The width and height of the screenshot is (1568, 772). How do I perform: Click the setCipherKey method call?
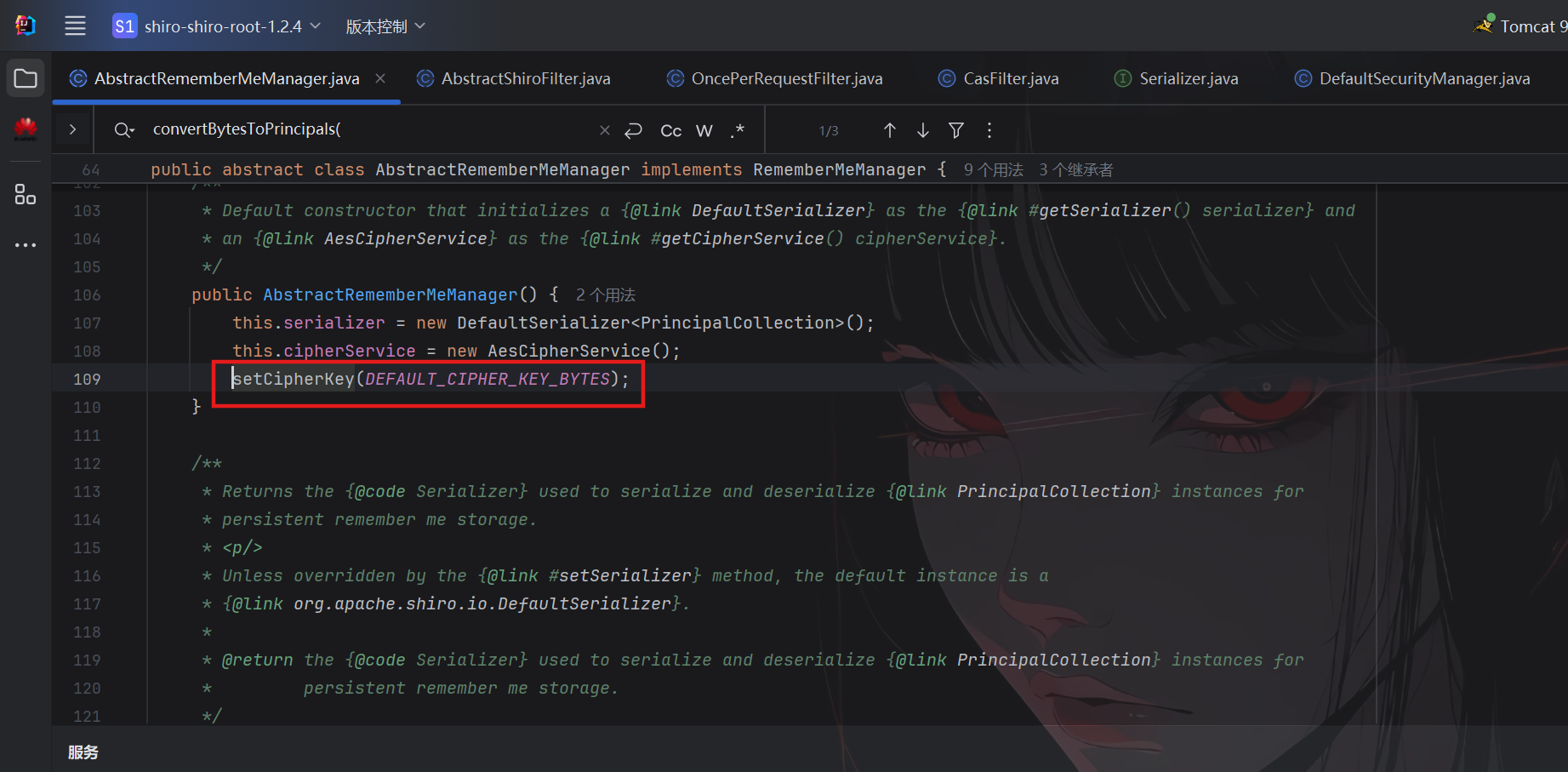(294, 379)
